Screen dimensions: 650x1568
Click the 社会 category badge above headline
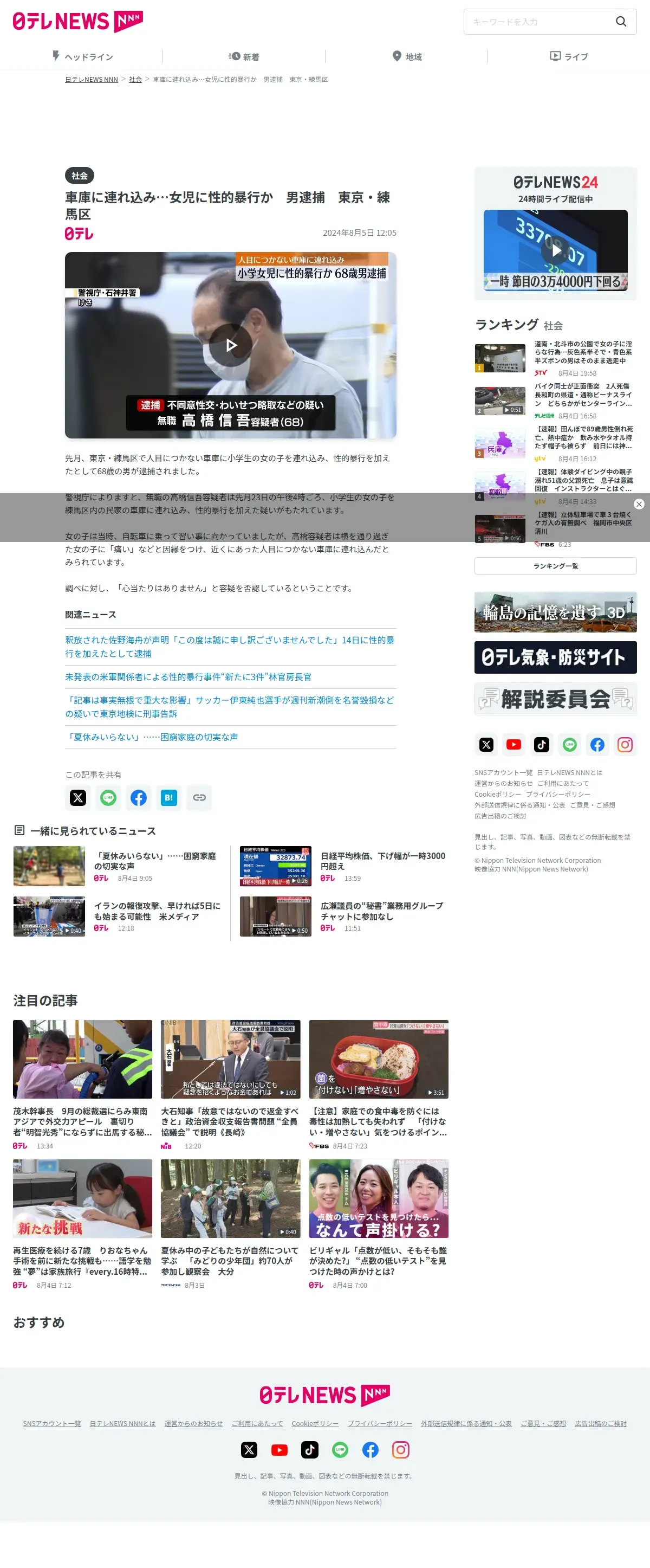[x=80, y=175]
